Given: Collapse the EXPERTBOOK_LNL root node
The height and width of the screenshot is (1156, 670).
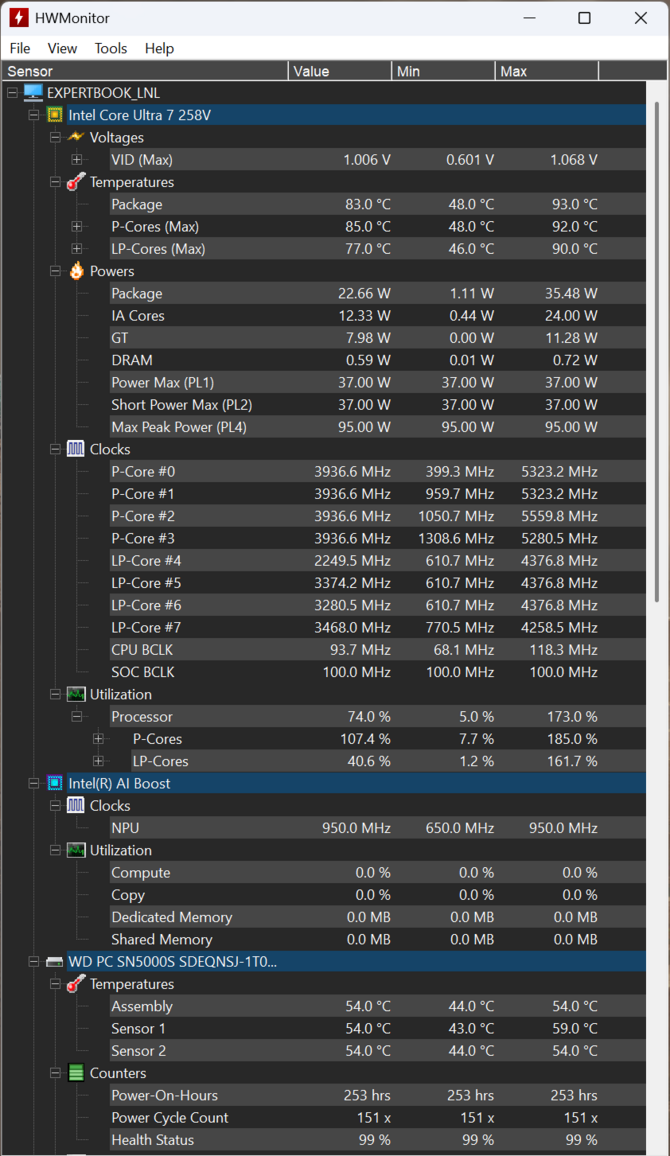Looking at the screenshot, I should click(x=12, y=93).
